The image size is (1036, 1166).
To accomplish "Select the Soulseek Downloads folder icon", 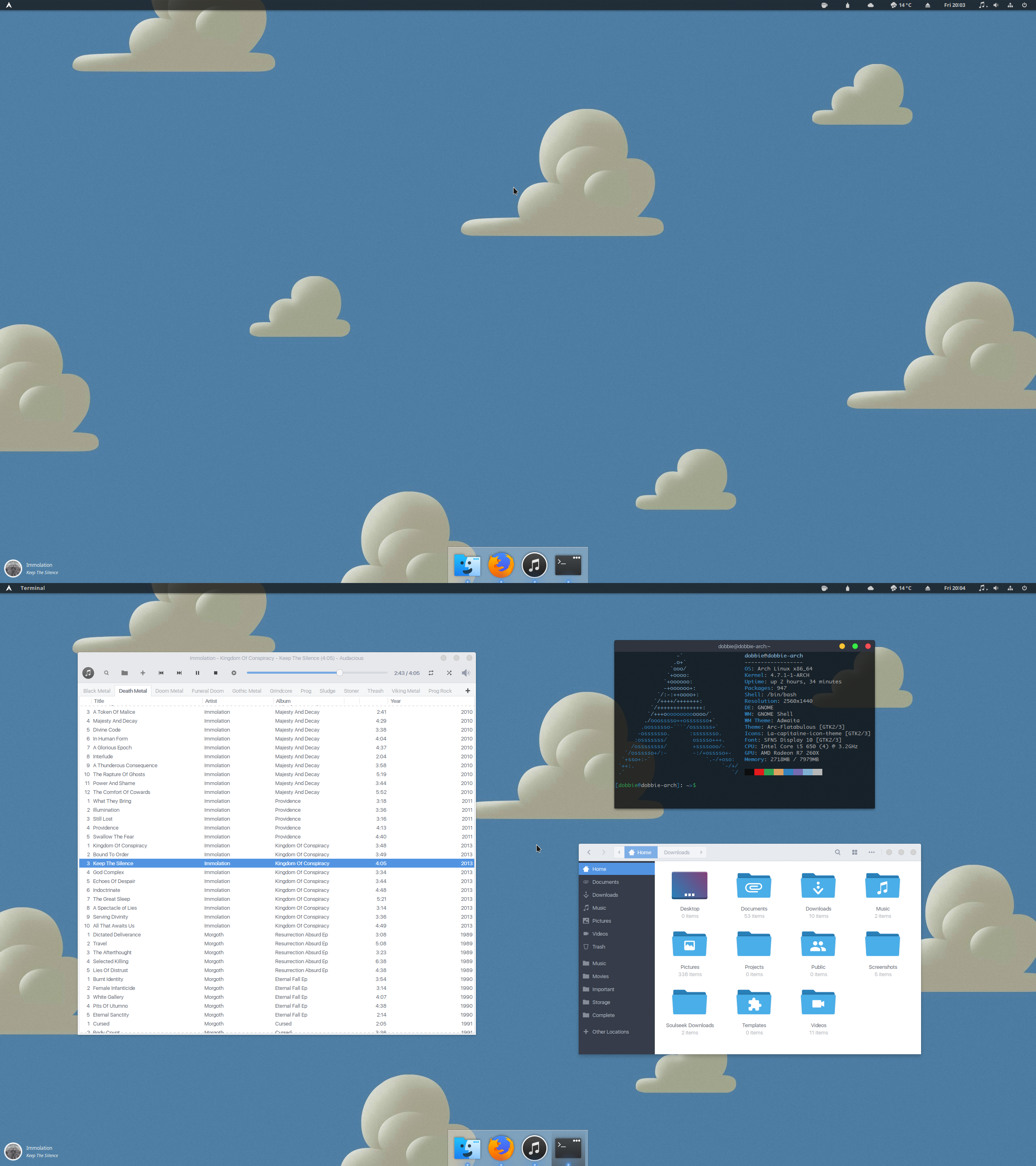I will pyautogui.click(x=689, y=1002).
